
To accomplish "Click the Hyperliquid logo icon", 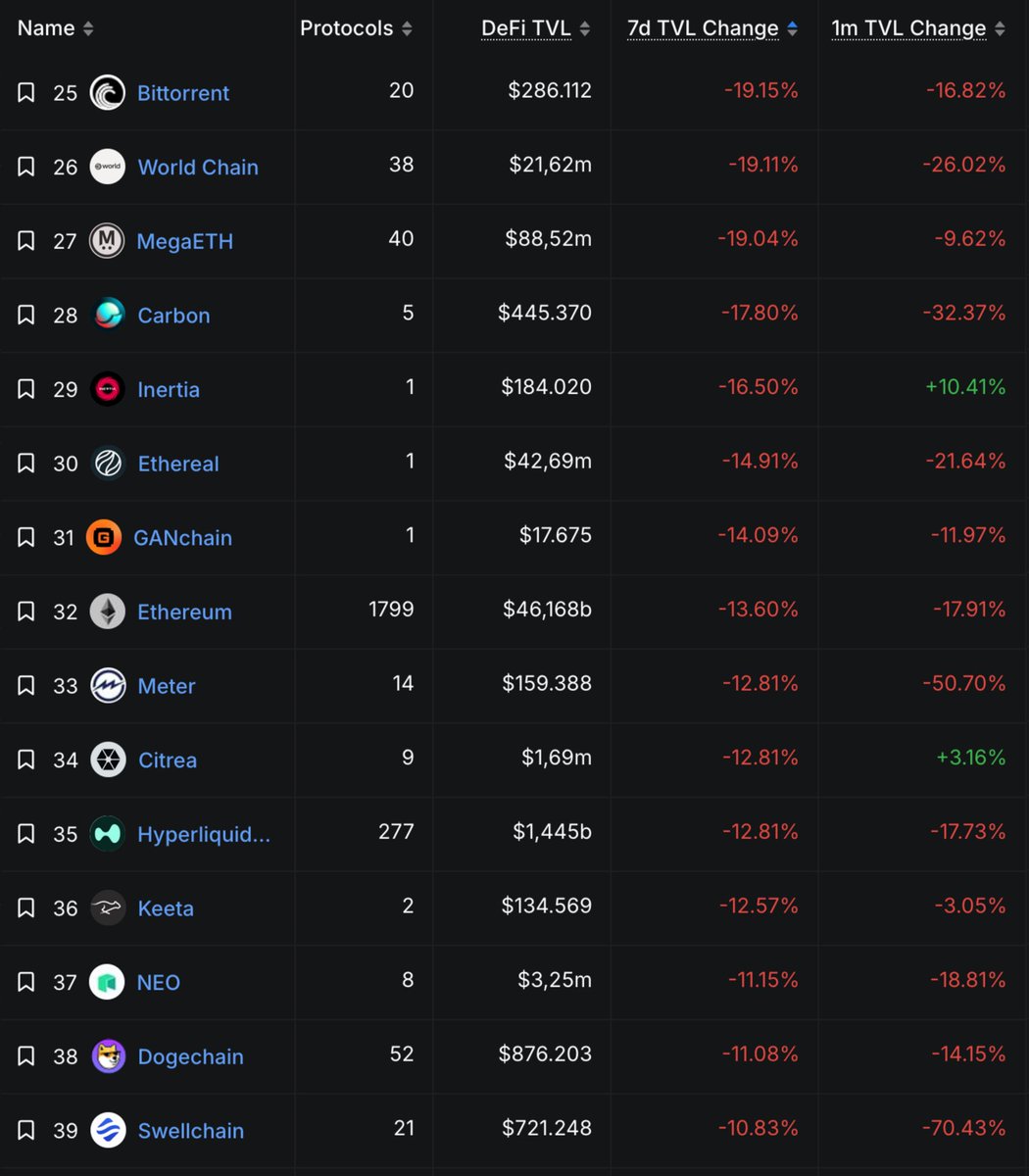I will [108, 834].
